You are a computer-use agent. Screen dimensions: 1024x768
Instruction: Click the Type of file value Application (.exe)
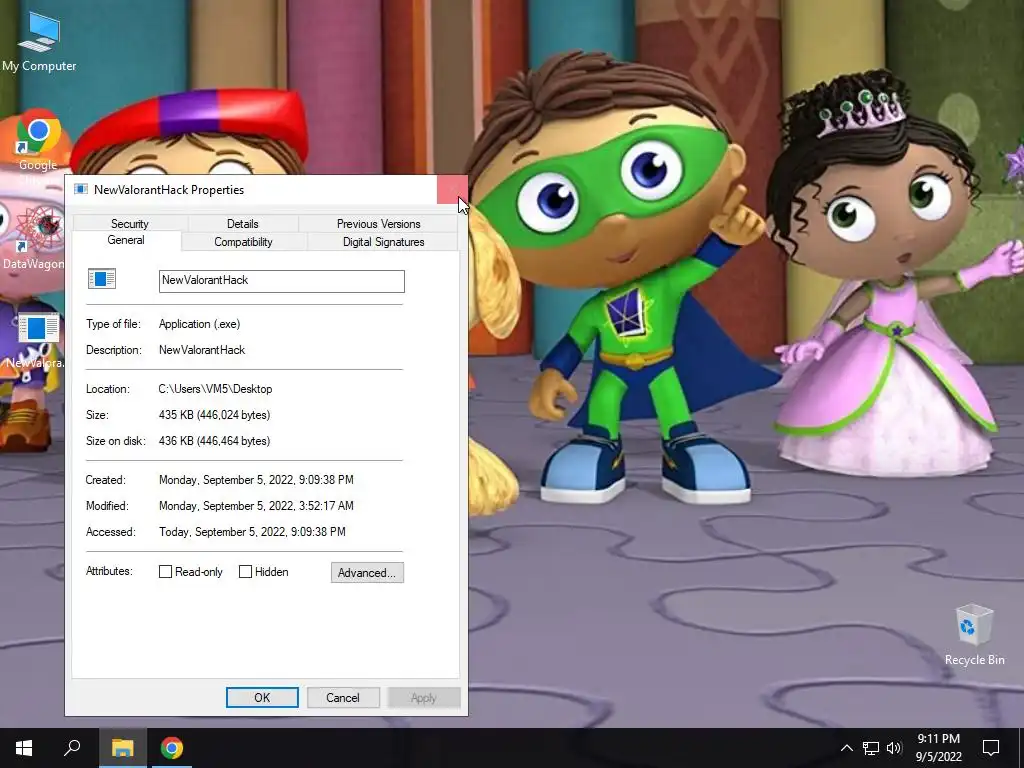click(200, 324)
